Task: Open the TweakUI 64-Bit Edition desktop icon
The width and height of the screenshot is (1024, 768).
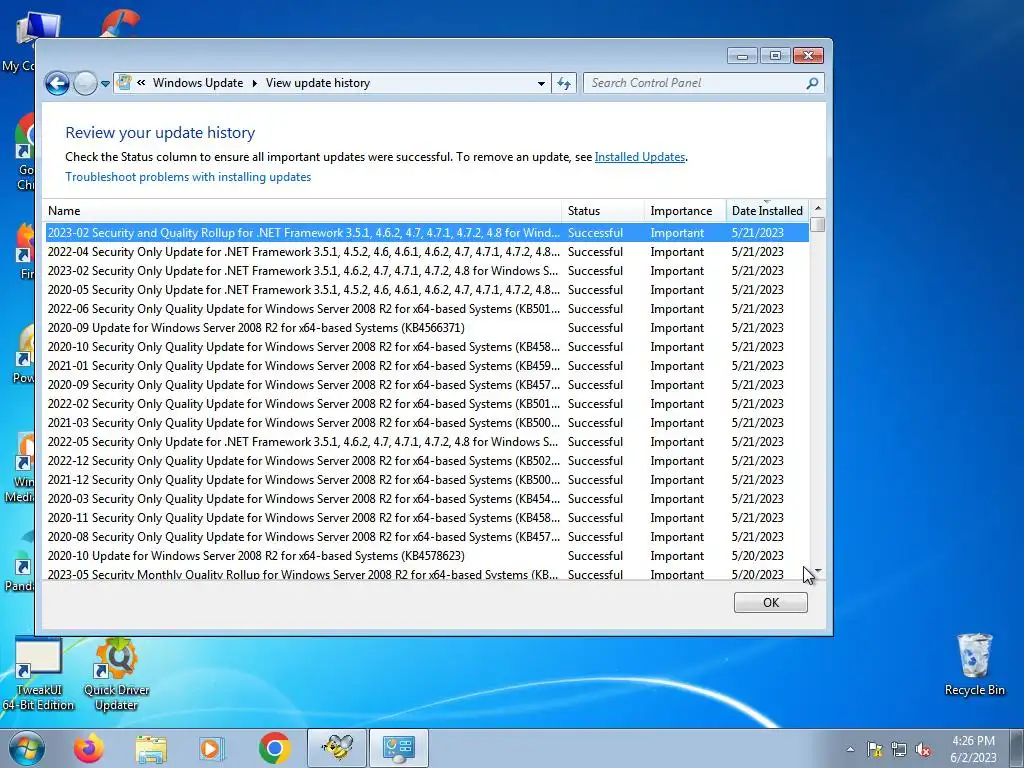Action: coord(38,675)
